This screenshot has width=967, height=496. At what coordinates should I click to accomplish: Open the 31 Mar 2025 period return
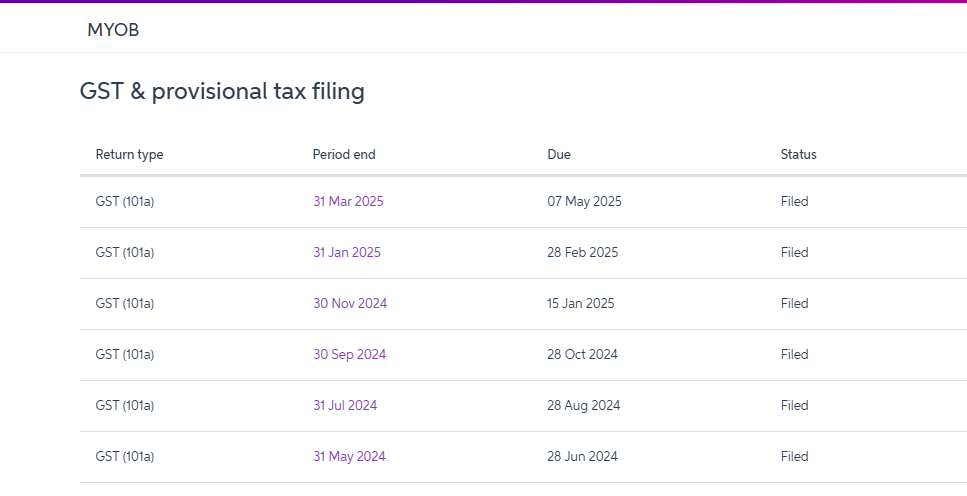[348, 201]
